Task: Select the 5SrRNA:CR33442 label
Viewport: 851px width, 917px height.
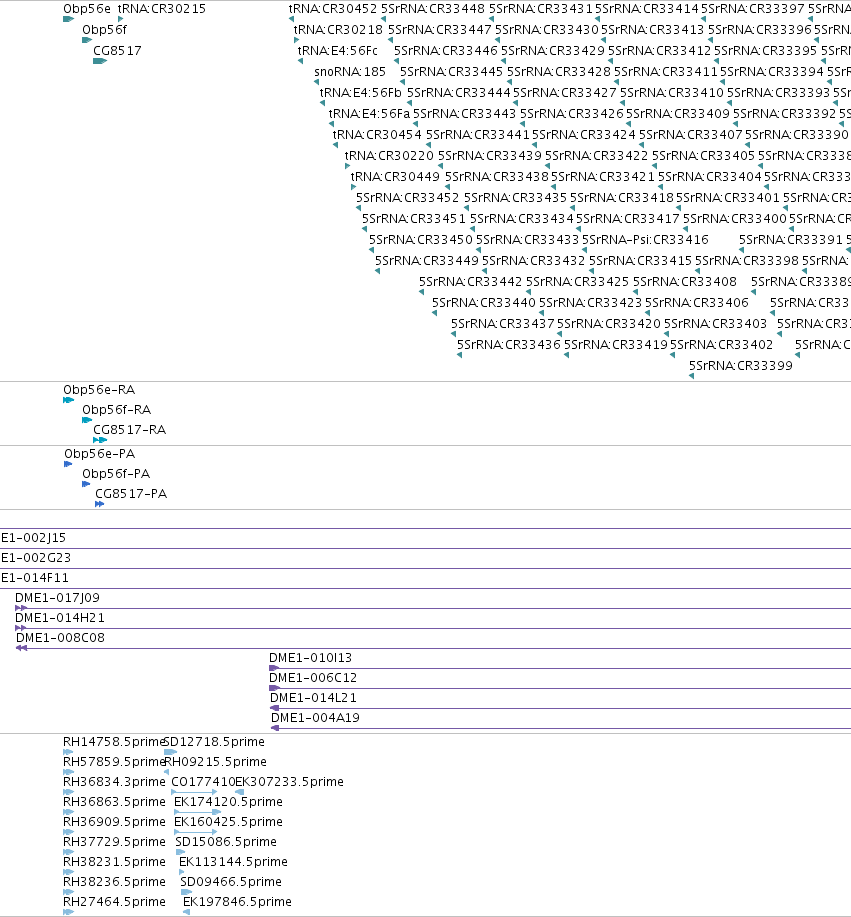Action: tap(470, 282)
